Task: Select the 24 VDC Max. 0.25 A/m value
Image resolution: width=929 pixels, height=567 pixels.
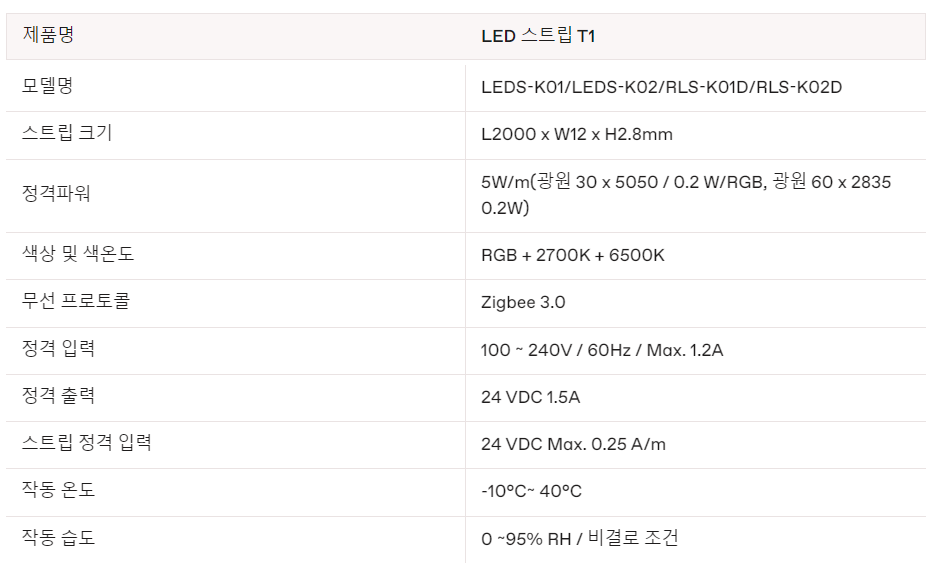Action: (x=574, y=444)
